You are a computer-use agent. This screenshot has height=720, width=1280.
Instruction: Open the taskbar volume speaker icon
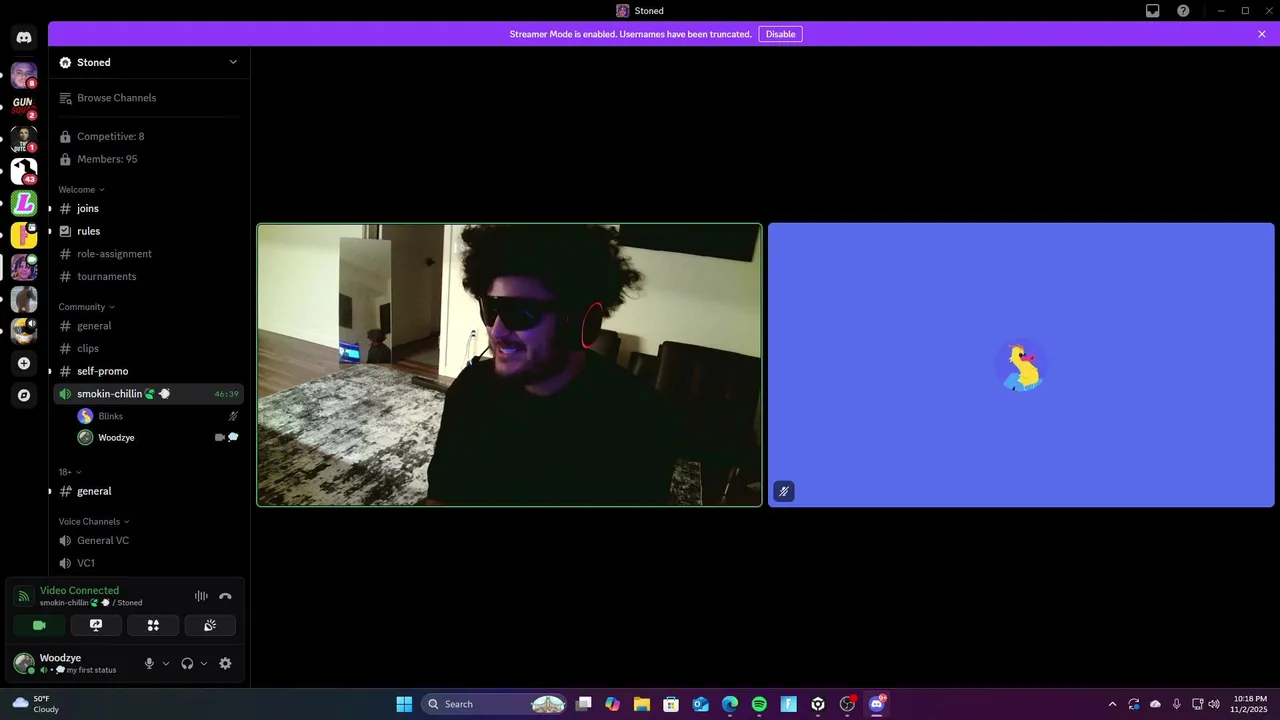pos(1214,704)
